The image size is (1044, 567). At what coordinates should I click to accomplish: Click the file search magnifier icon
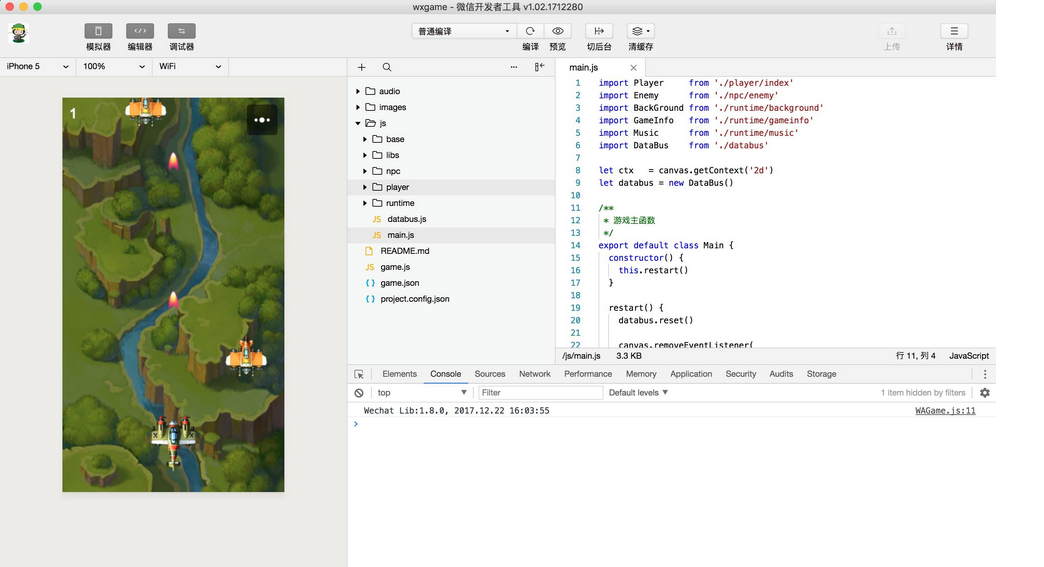pyautogui.click(x=387, y=67)
